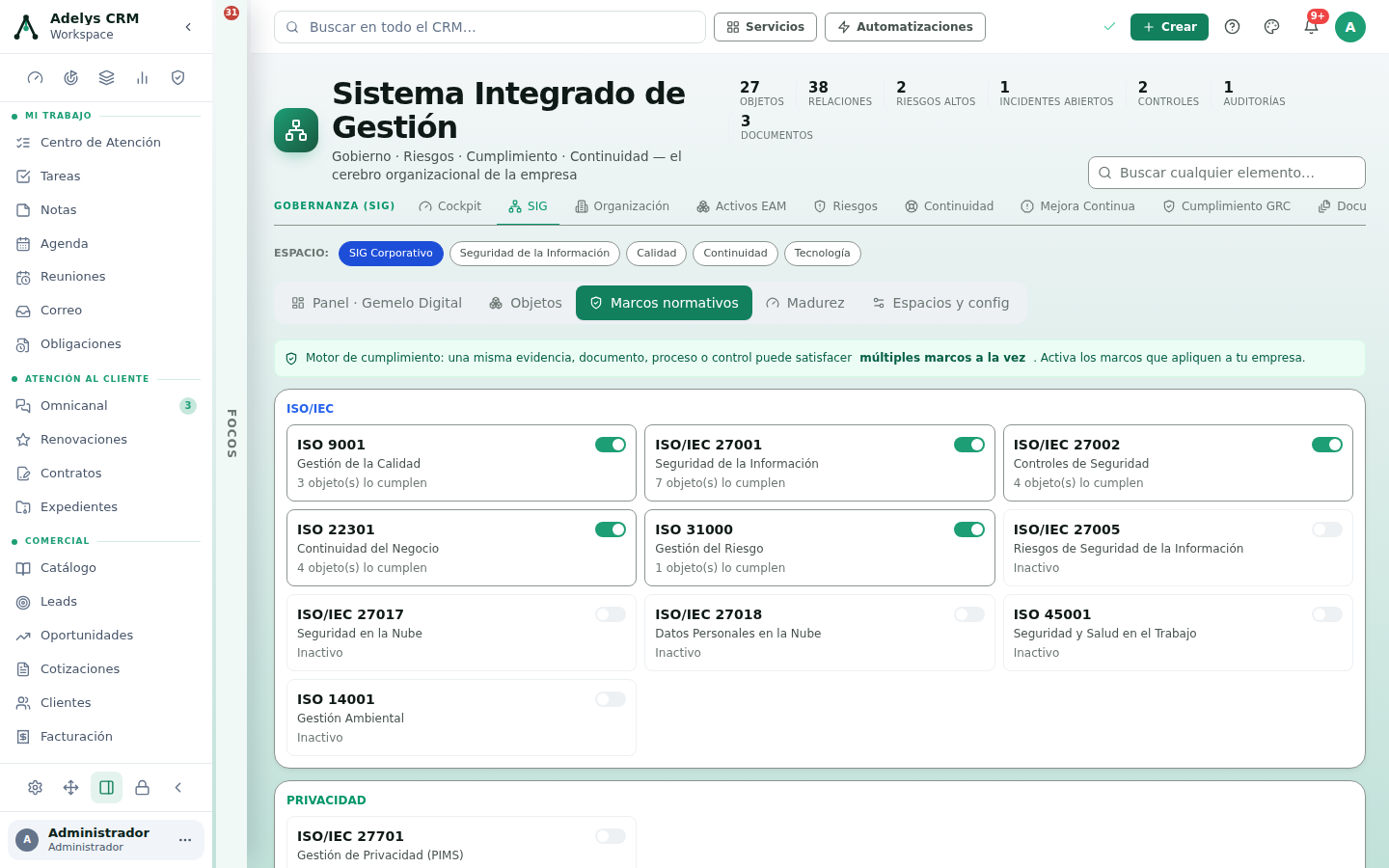Open the Servicios button
The width and height of the screenshot is (1389, 868).
765,27
